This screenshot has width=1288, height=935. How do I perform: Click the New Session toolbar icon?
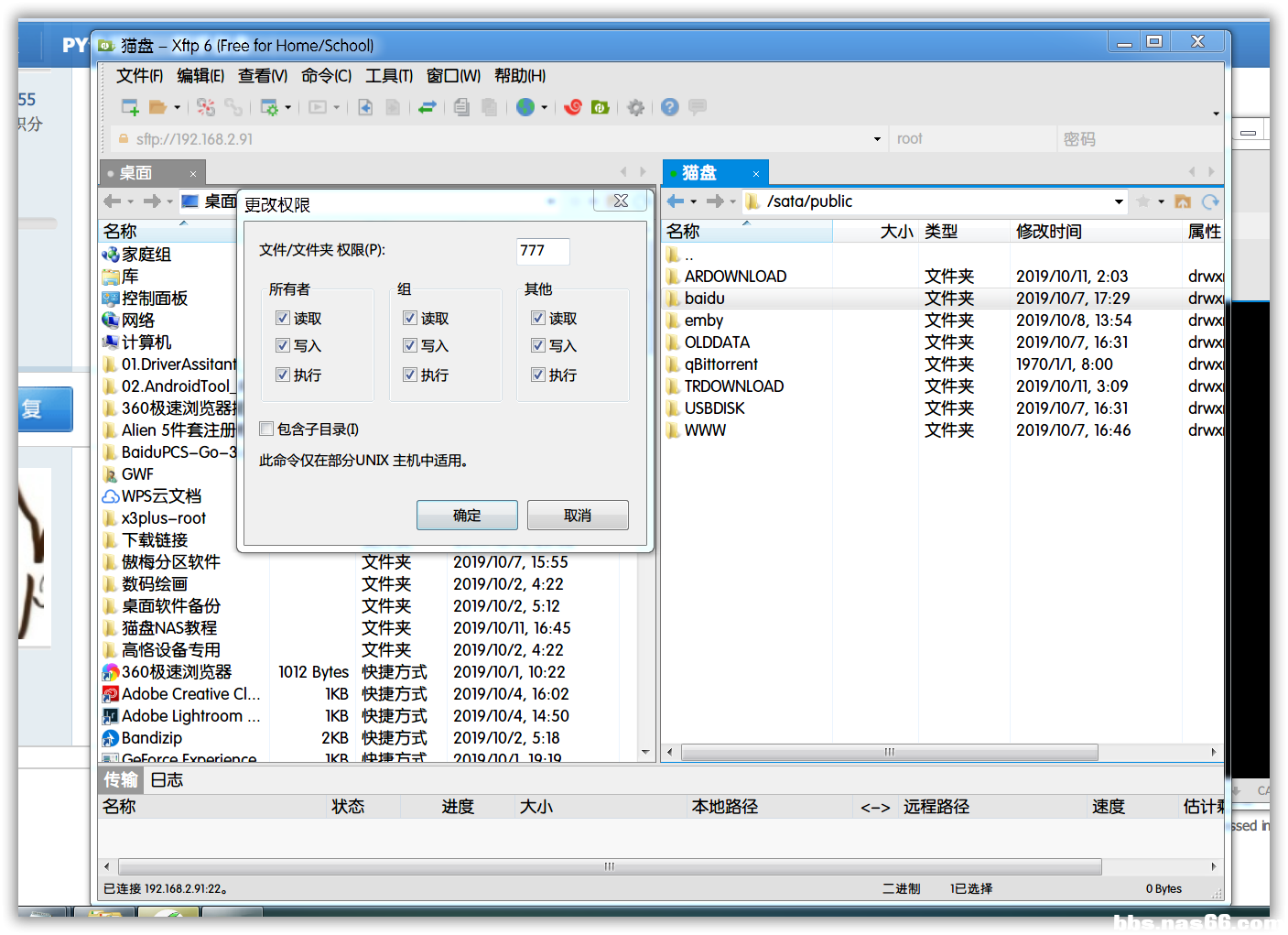[x=130, y=107]
